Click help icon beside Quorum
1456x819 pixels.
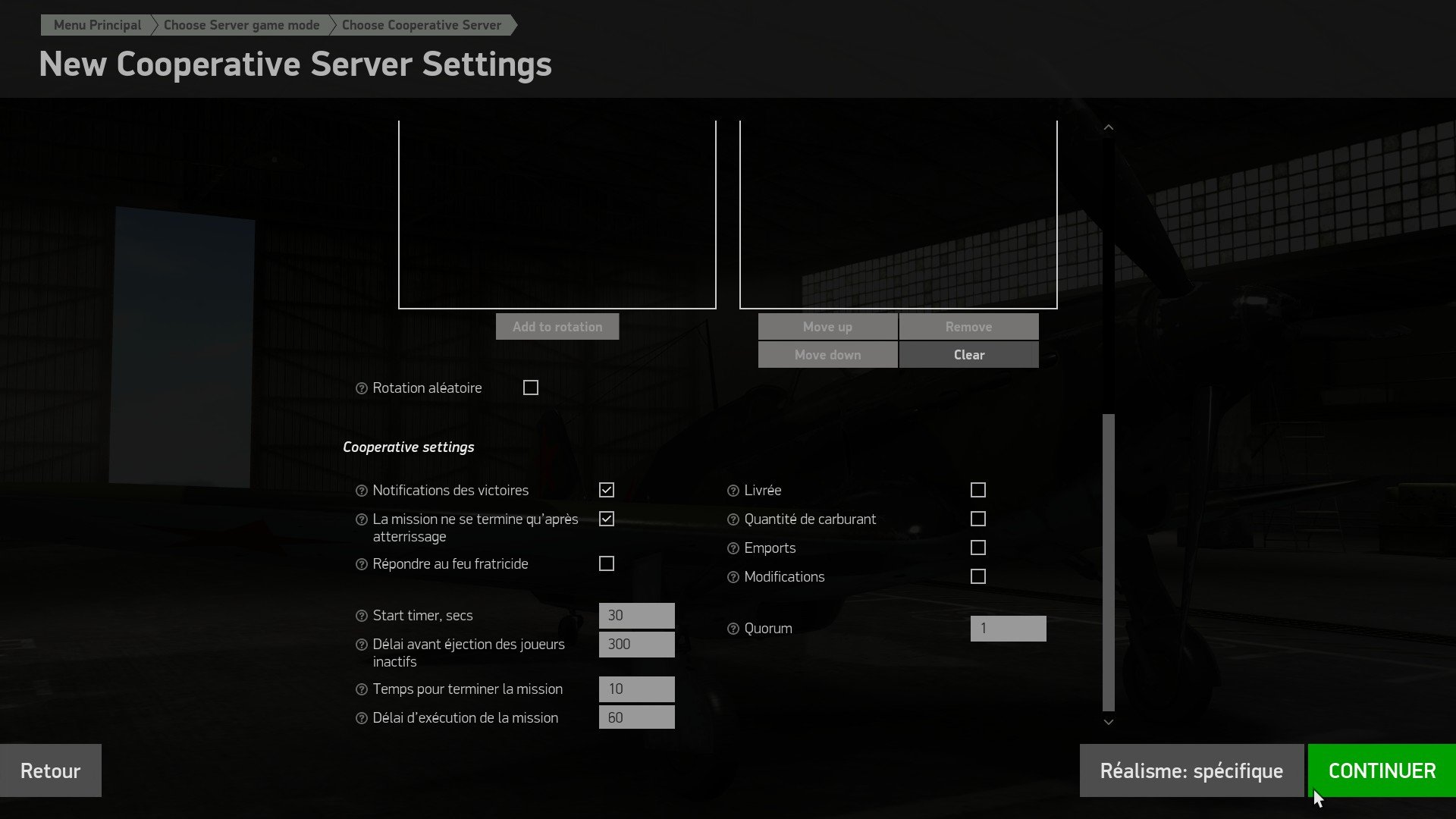[733, 629]
